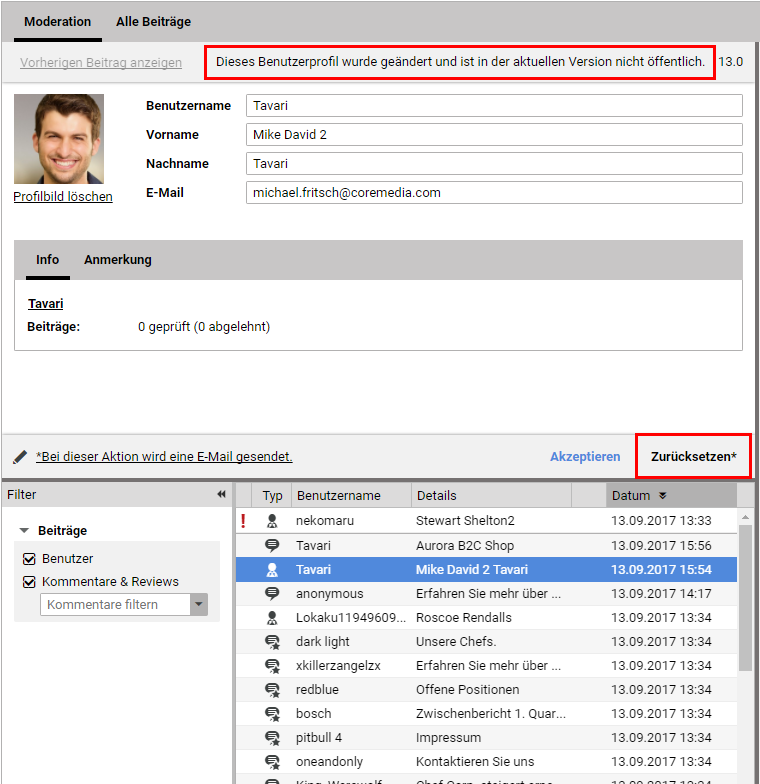Click the red exclamation priority icon for nekomaru
760x784 pixels.
[243, 521]
